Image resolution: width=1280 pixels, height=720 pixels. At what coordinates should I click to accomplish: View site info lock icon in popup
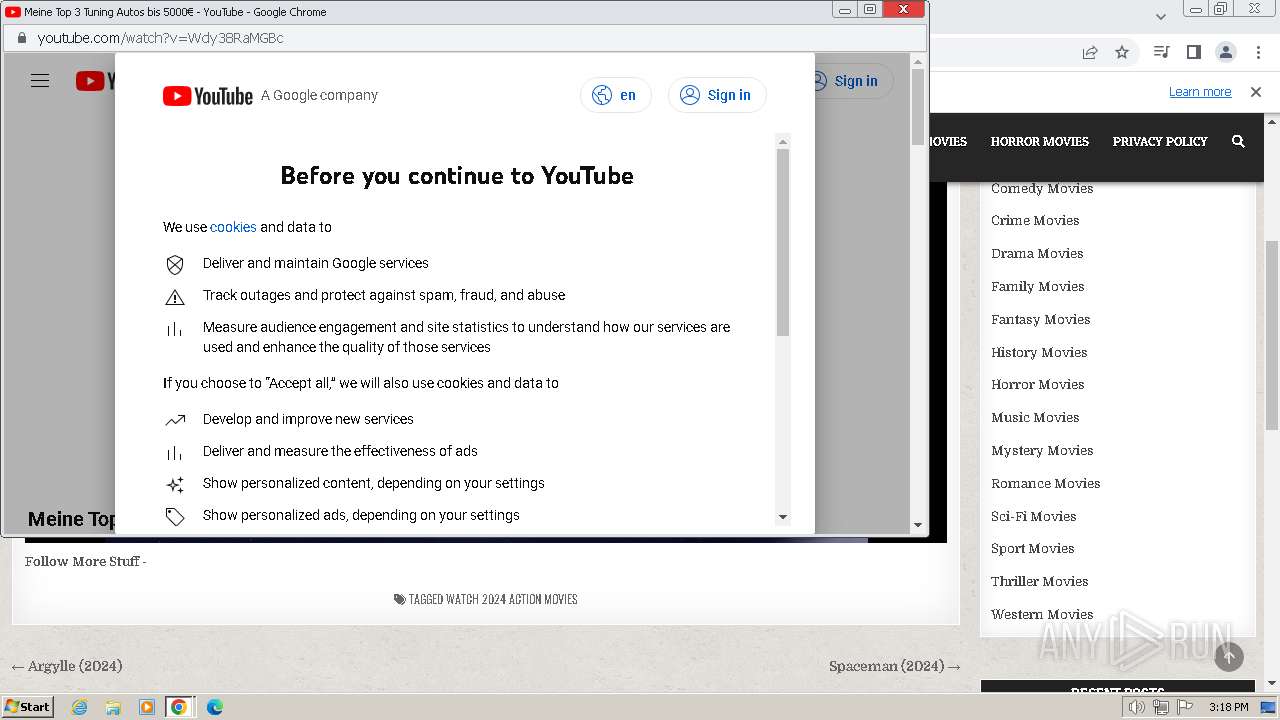(21, 38)
